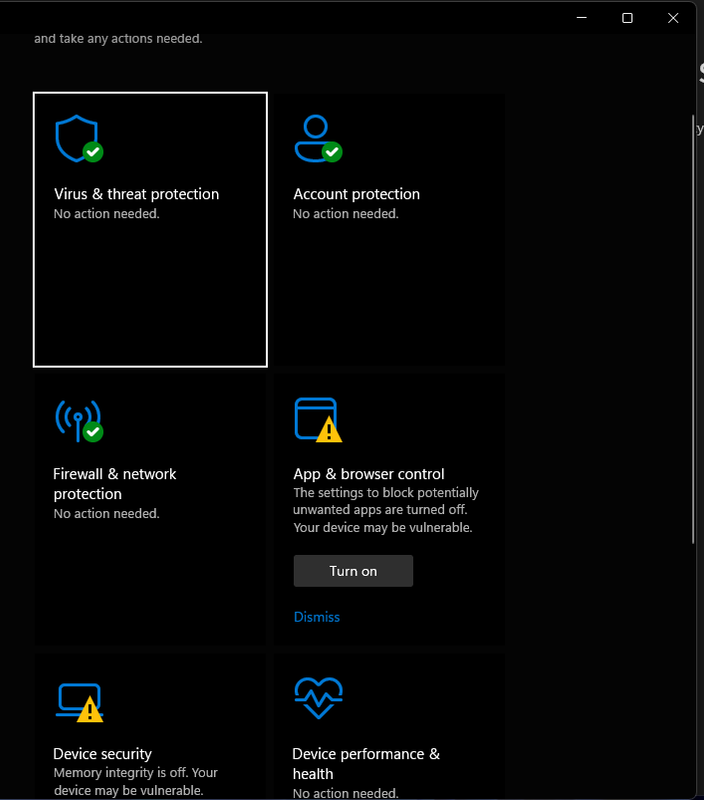
Task: Open Virus & threat protection title text
Action: click(136, 194)
